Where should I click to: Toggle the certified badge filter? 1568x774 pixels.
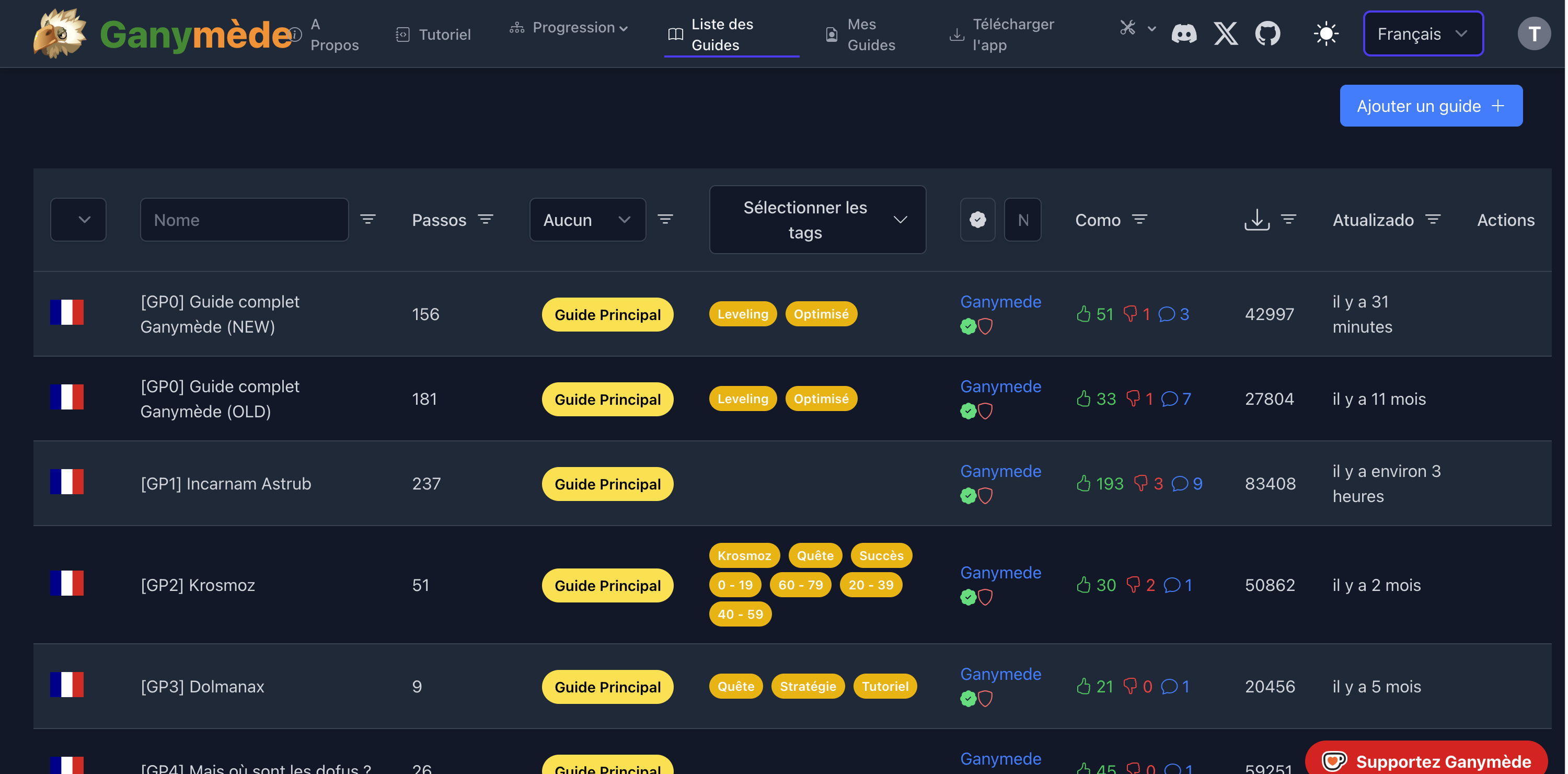pos(977,220)
